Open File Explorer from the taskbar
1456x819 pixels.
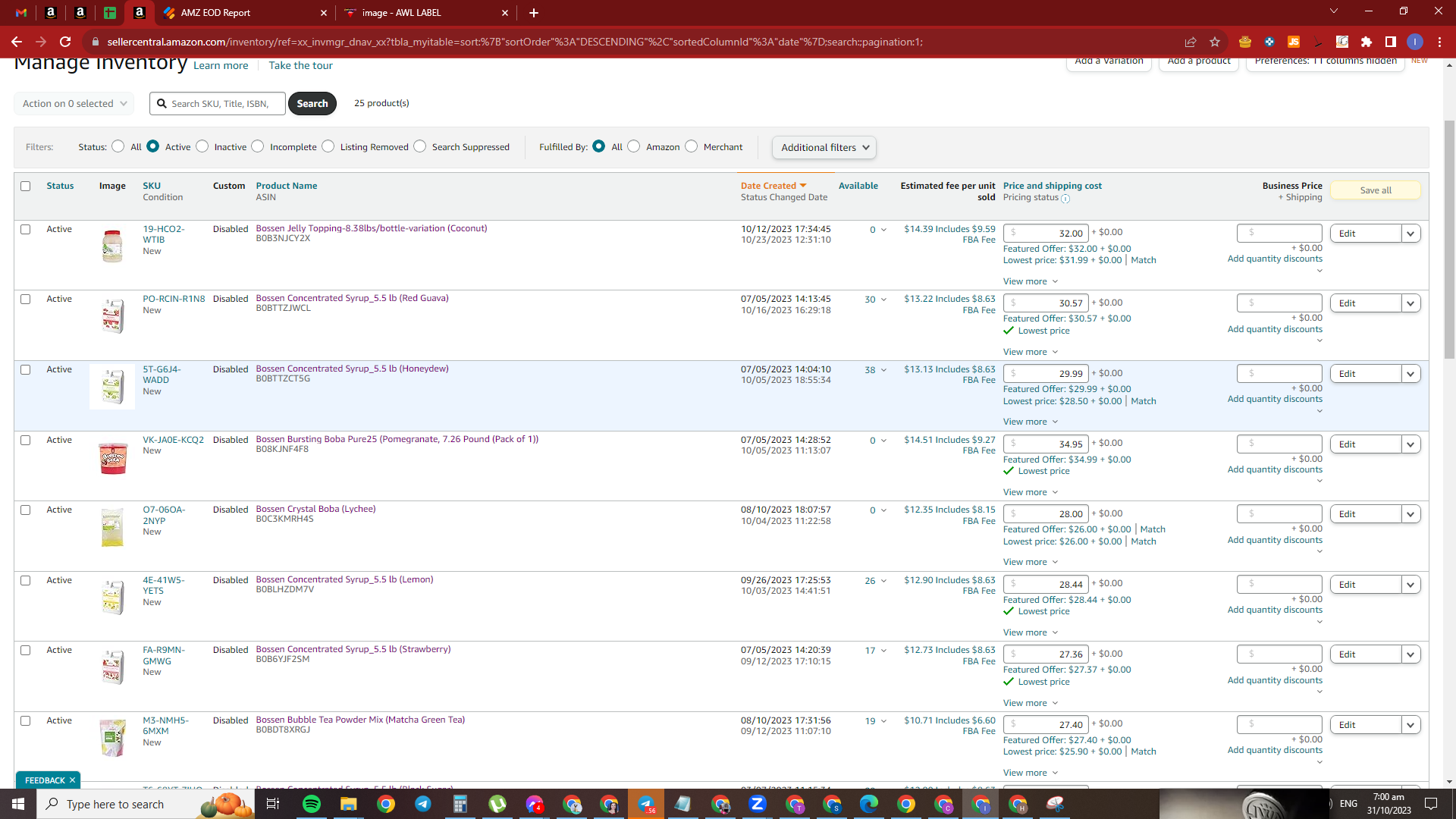pos(348,804)
